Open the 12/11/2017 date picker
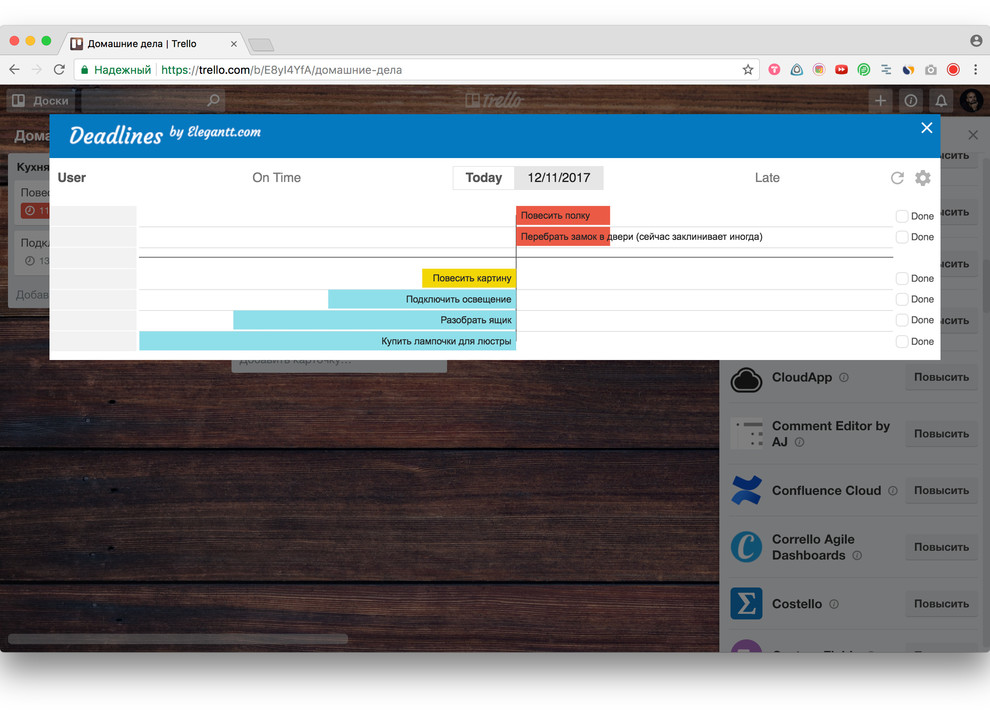990x716 pixels. (x=557, y=177)
